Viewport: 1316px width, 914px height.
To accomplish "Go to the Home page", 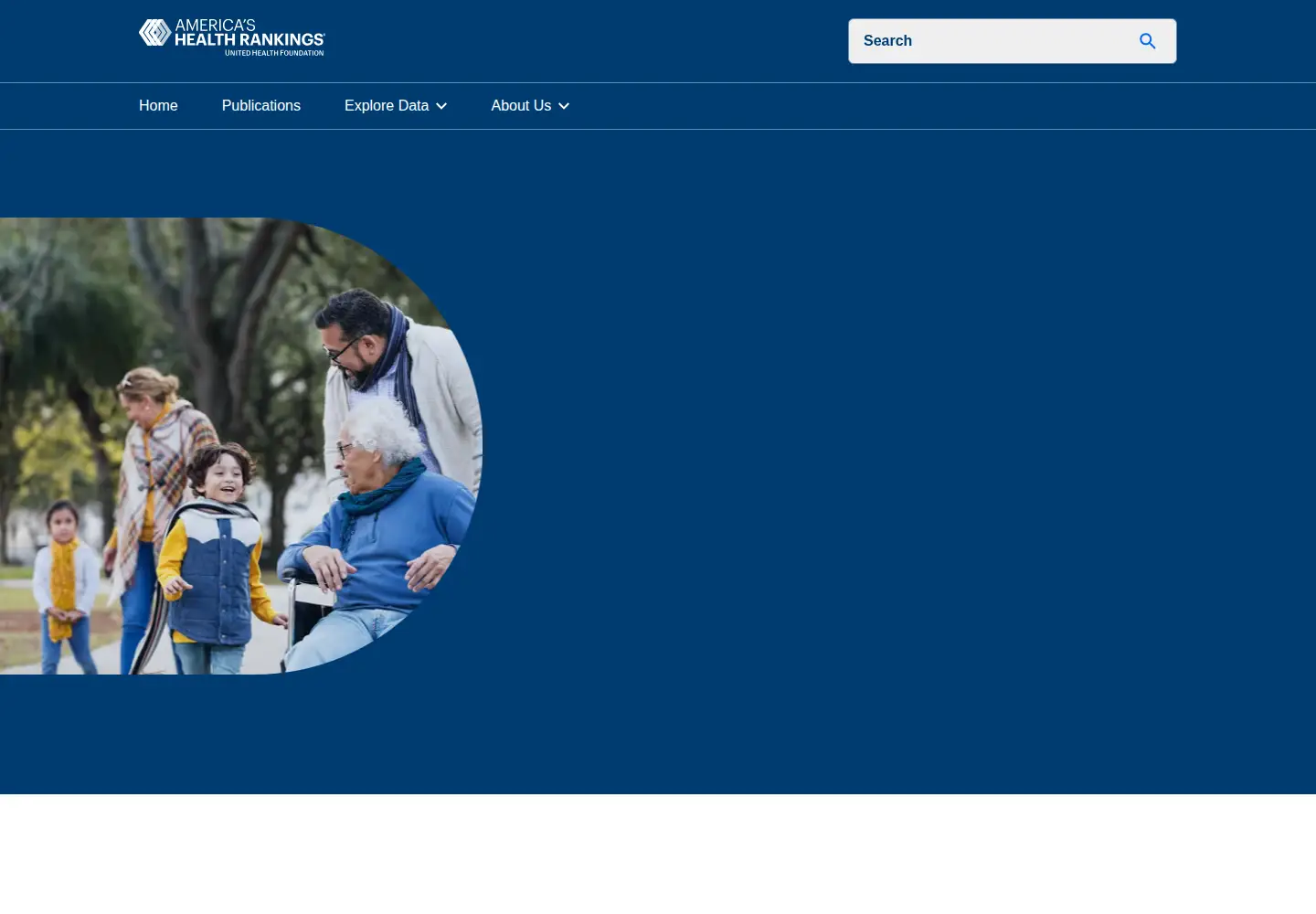I will click(158, 106).
